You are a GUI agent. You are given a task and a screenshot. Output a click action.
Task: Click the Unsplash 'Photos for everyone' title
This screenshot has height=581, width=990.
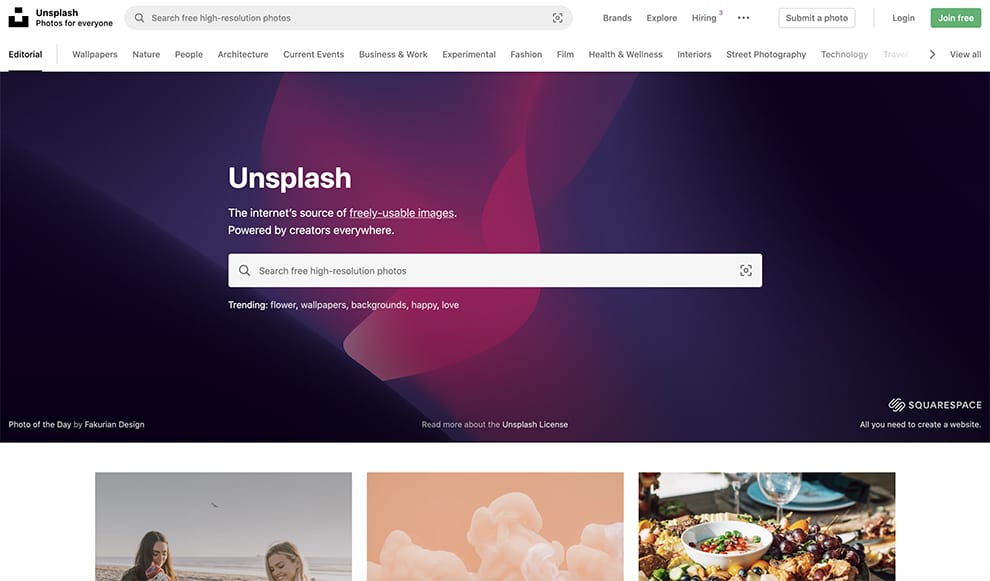(74, 18)
